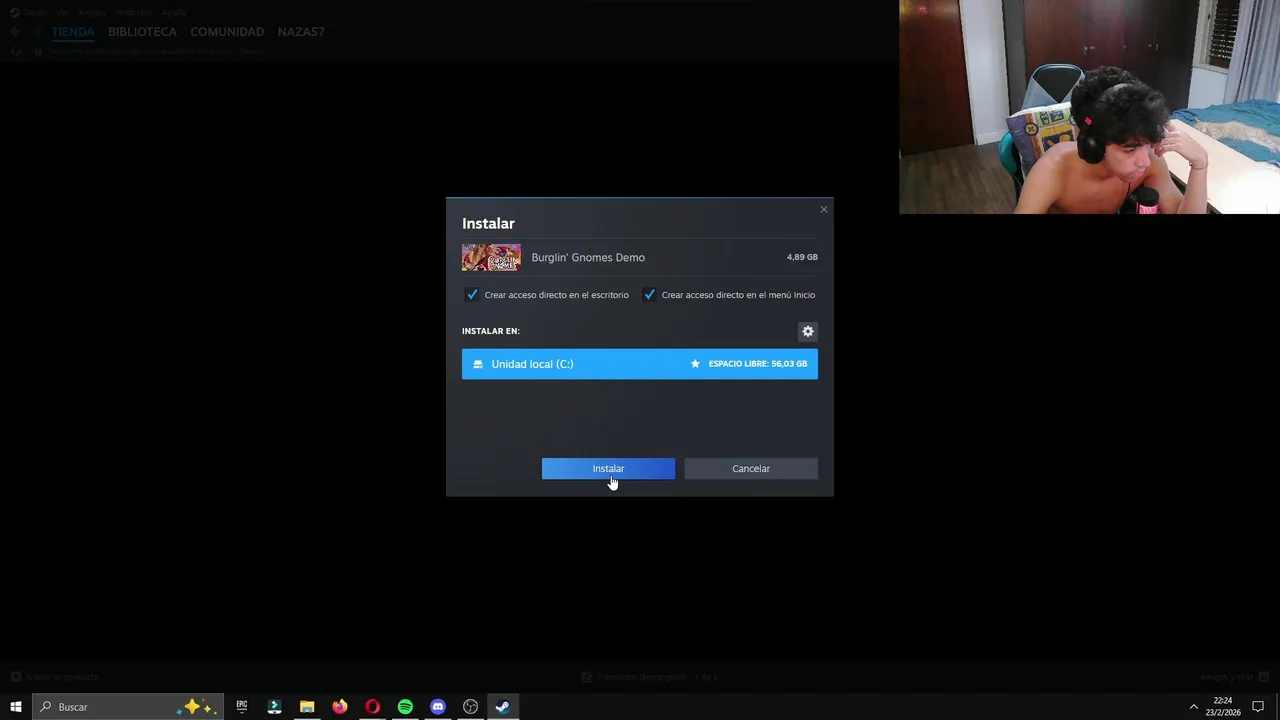Open Epic Games Launcher from taskbar
The height and width of the screenshot is (720, 1280).
coord(241,707)
